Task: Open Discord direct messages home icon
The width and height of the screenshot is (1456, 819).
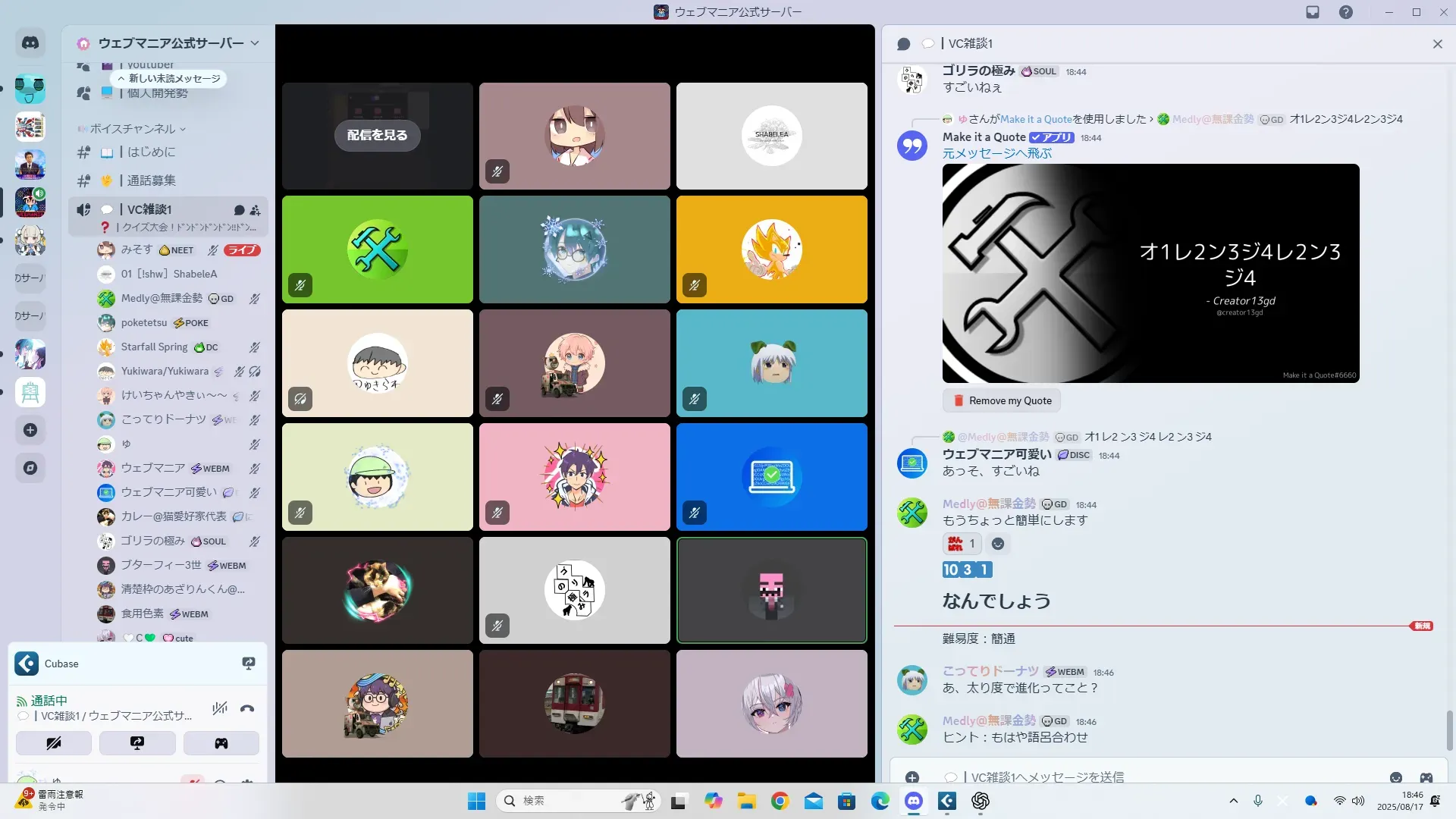Action: click(30, 43)
